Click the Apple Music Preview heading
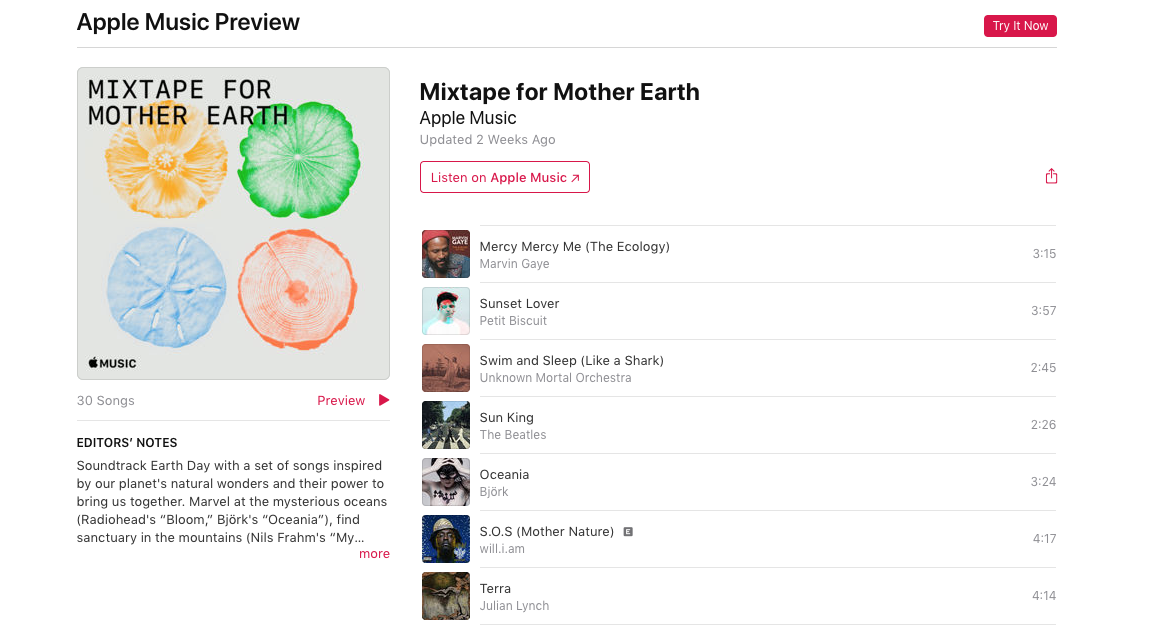The width and height of the screenshot is (1172, 629). 188,22
